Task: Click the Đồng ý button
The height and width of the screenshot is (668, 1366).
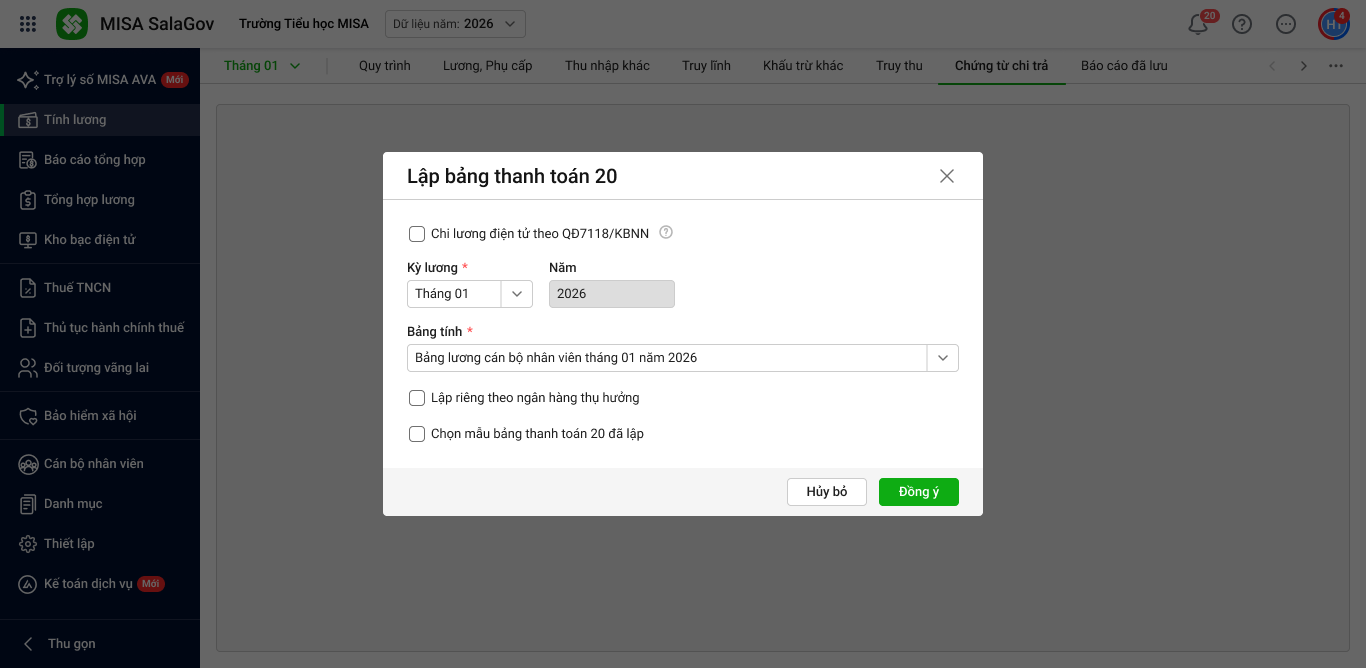Action: [x=918, y=492]
